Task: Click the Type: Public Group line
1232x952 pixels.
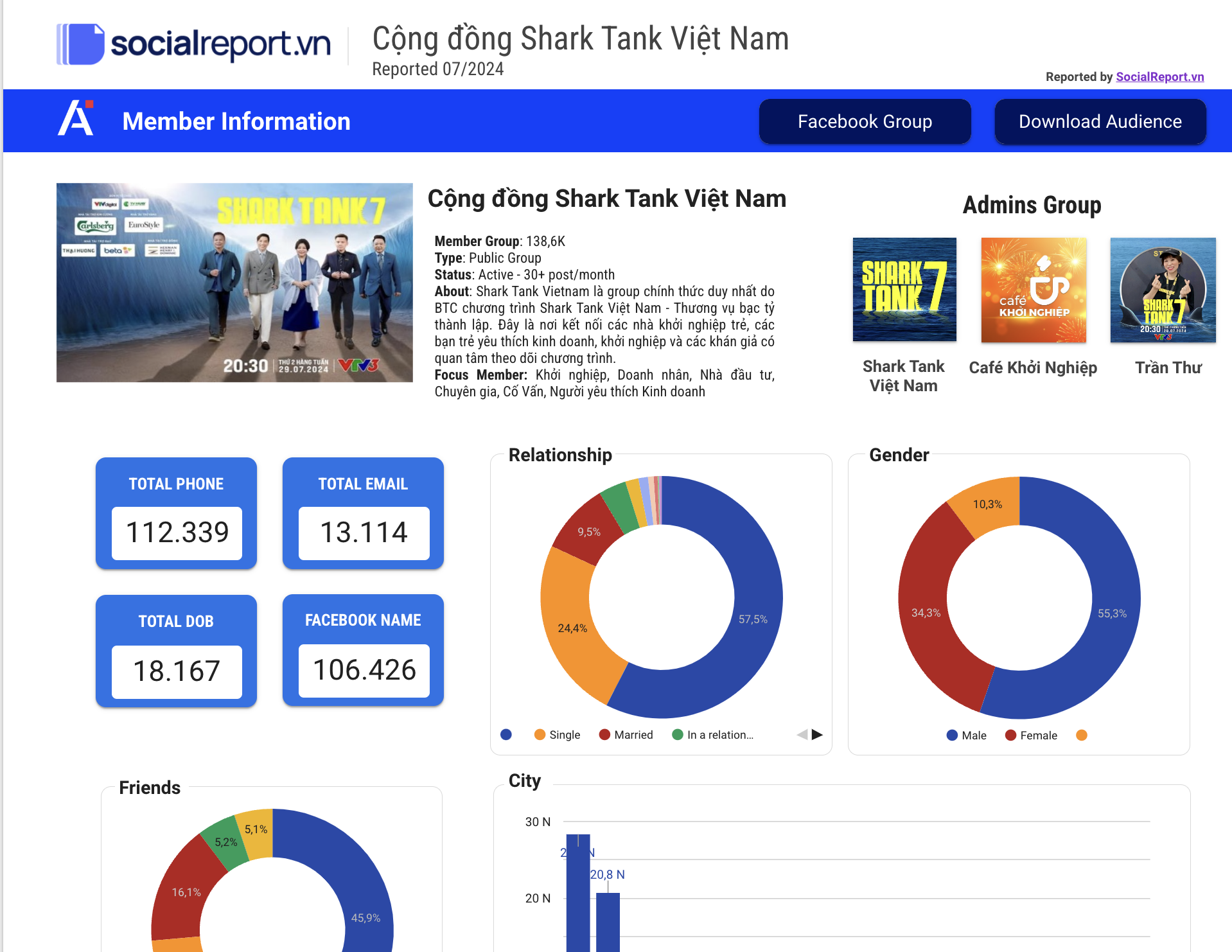Action: click(488, 258)
